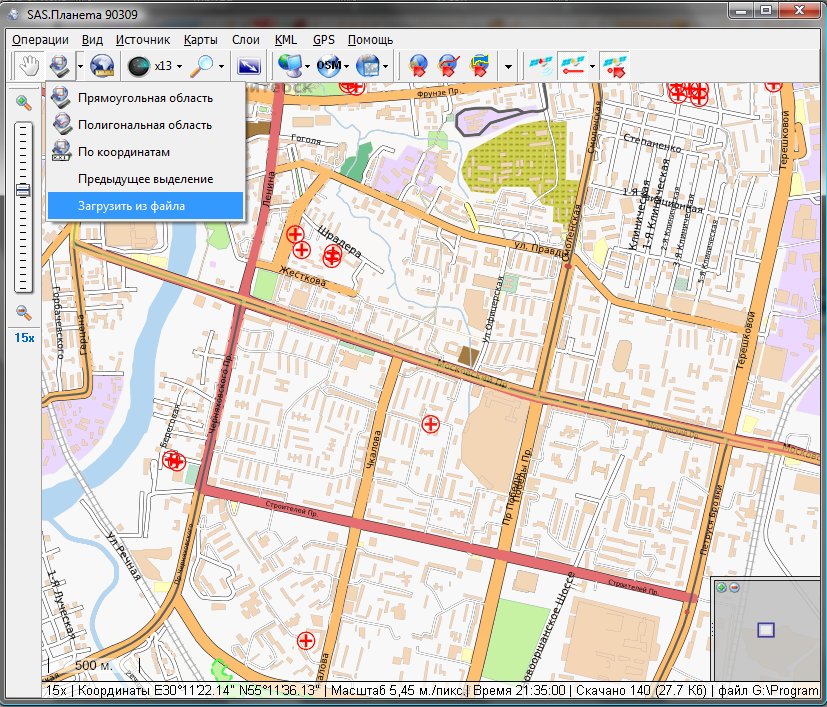The image size is (827, 707).
Task: Click the minimap plus zoom button
Action: click(x=721, y=587)
